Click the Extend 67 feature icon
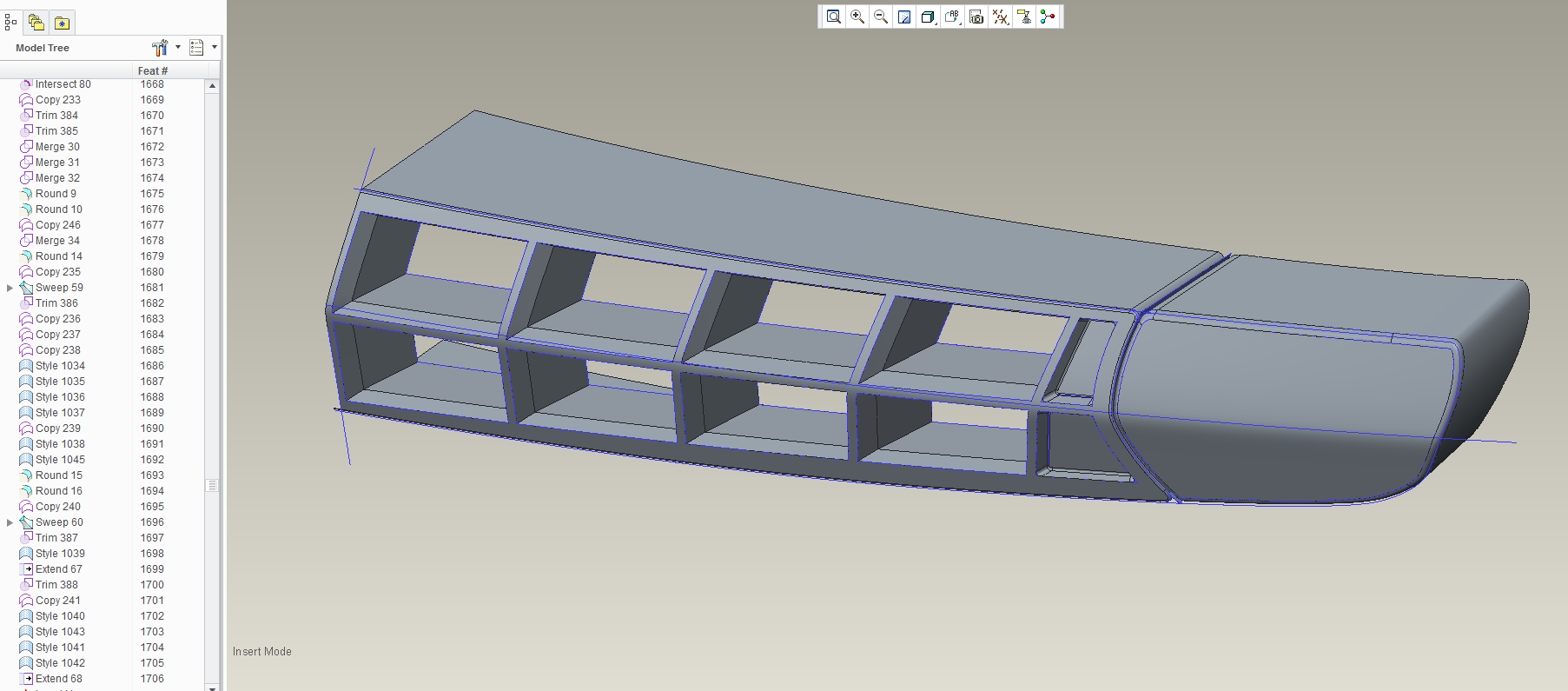The width and height of the screenshot is (1568, 691). (x=26, y=569)
